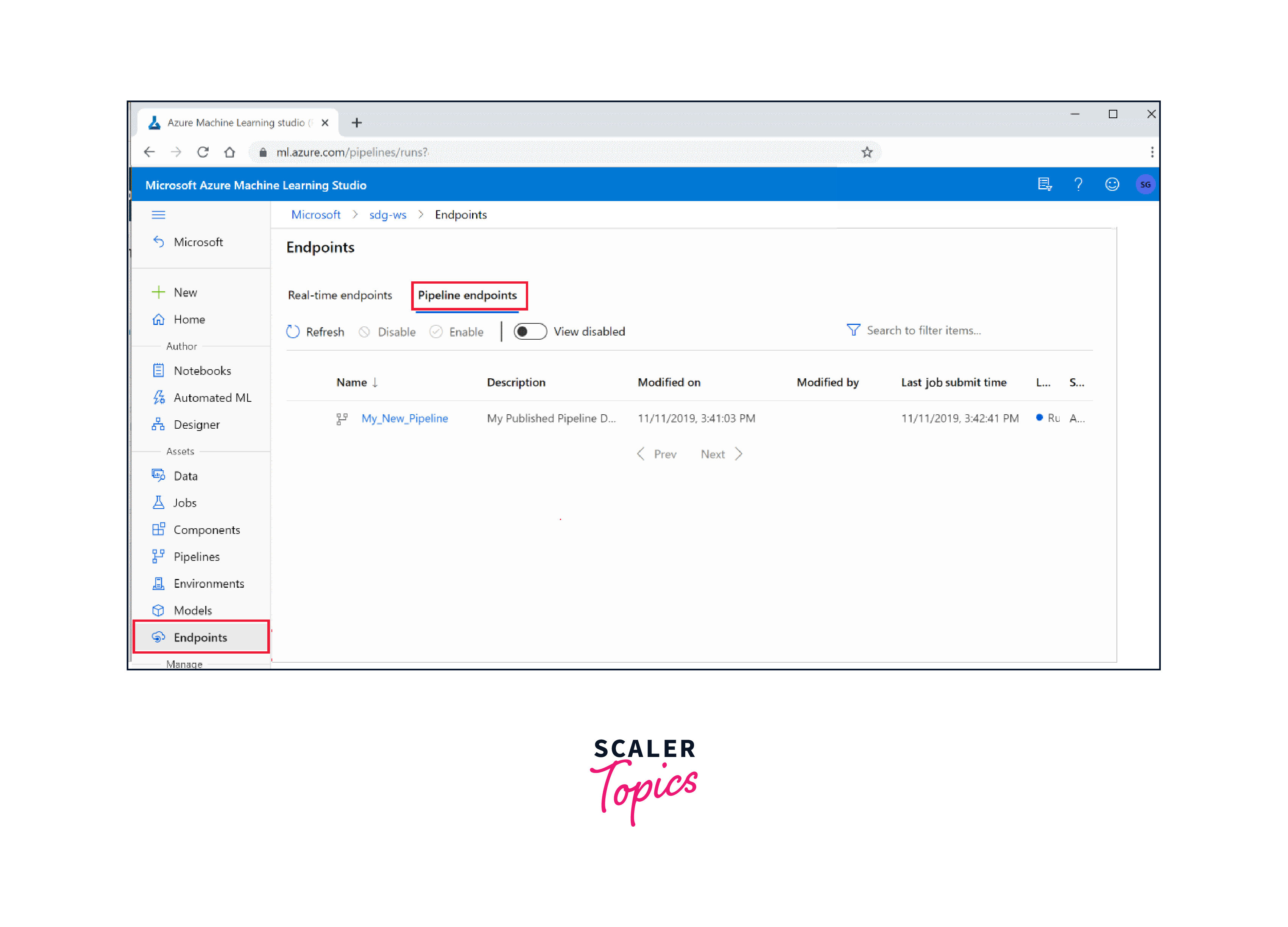The height and width of the screenshot is (927, 1288).
Task: Click the Next page chevron
Action: point(738,454)
